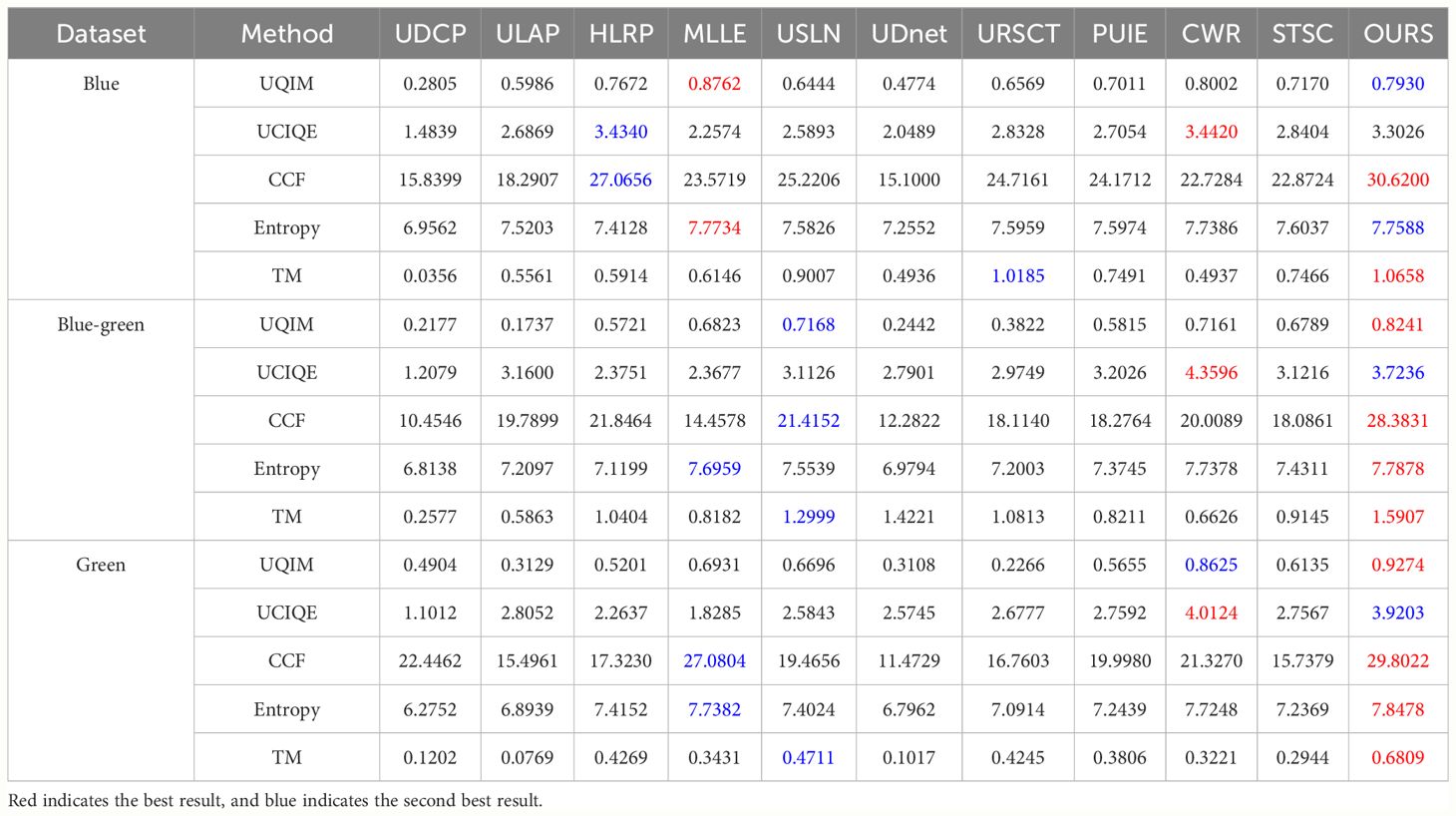Select the cell 4.0124
The height and width of the screenshot is (816, 1456).
[1212, 612]
